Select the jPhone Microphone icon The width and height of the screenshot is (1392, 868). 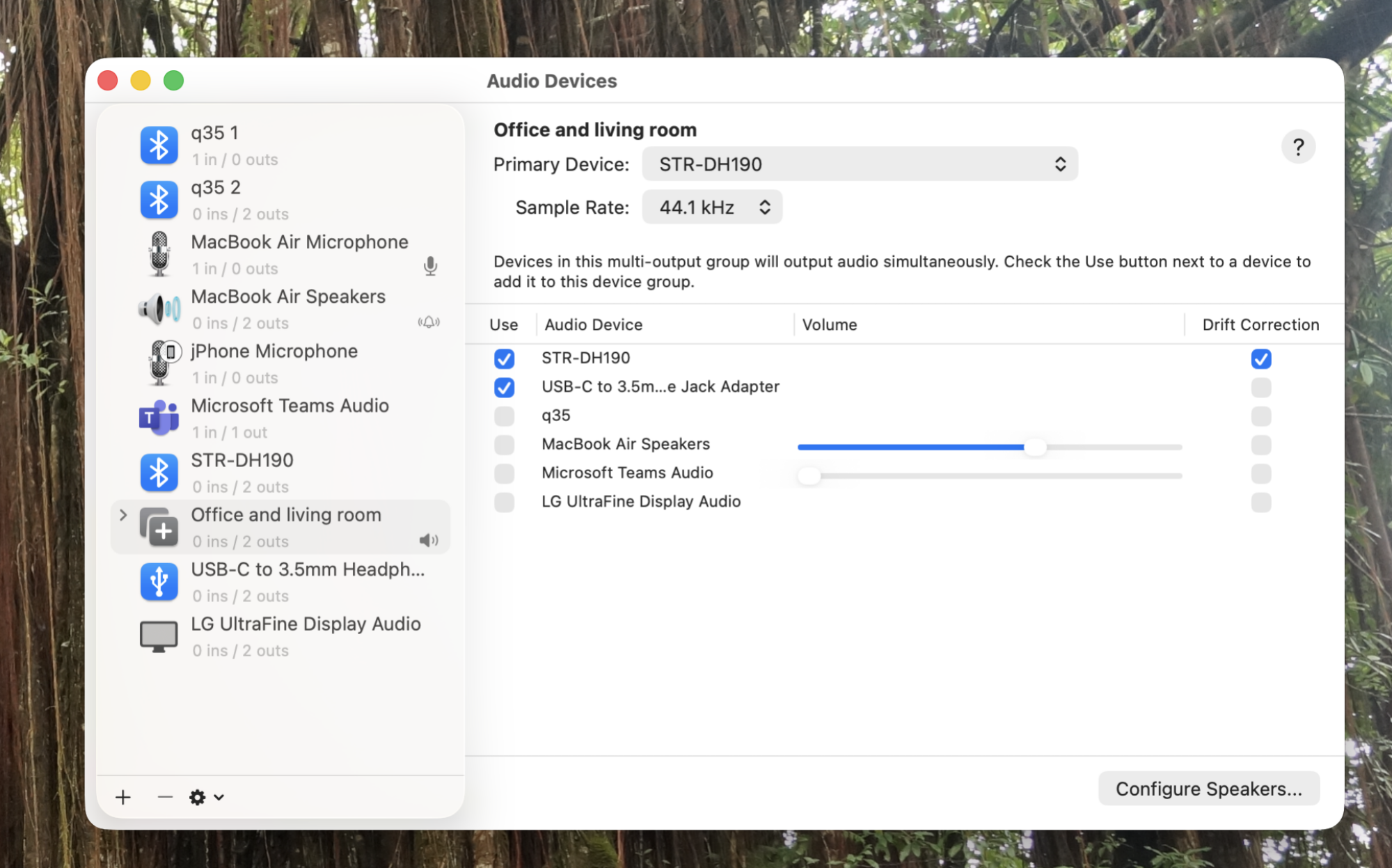click(x=163, y=363)
